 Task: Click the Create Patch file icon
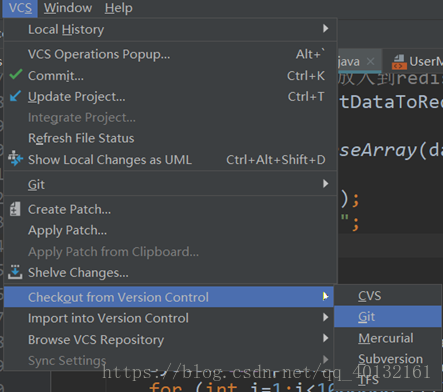15,209
